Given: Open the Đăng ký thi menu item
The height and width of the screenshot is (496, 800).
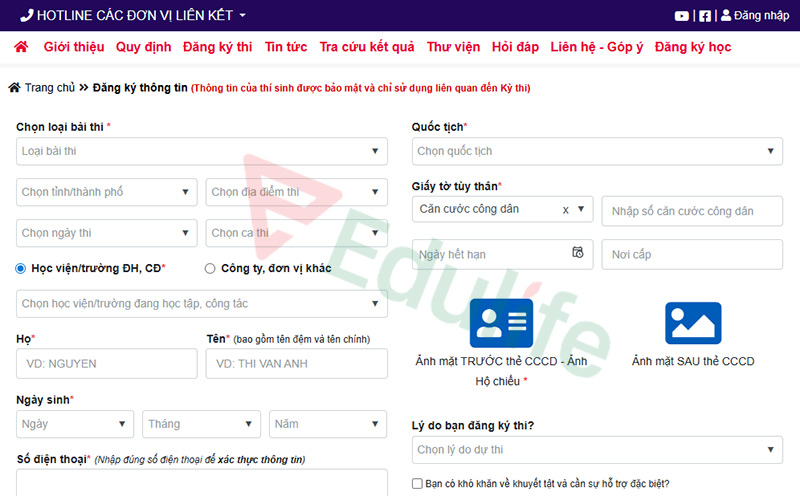Looking at the screenshot, I should (x=218, y=47).
